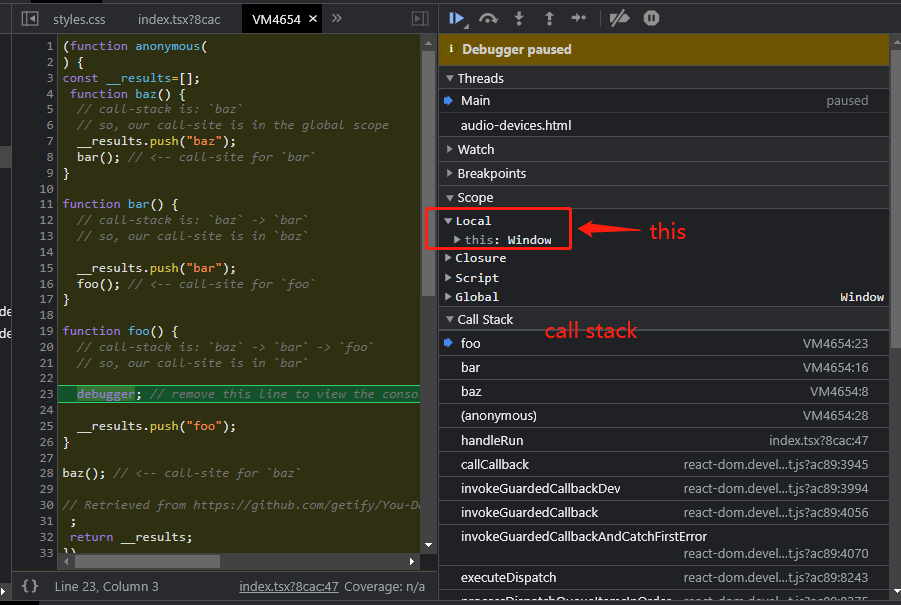Screen dimensions: 901x605
Task: Step out of current function
Action: click(548, 18)
